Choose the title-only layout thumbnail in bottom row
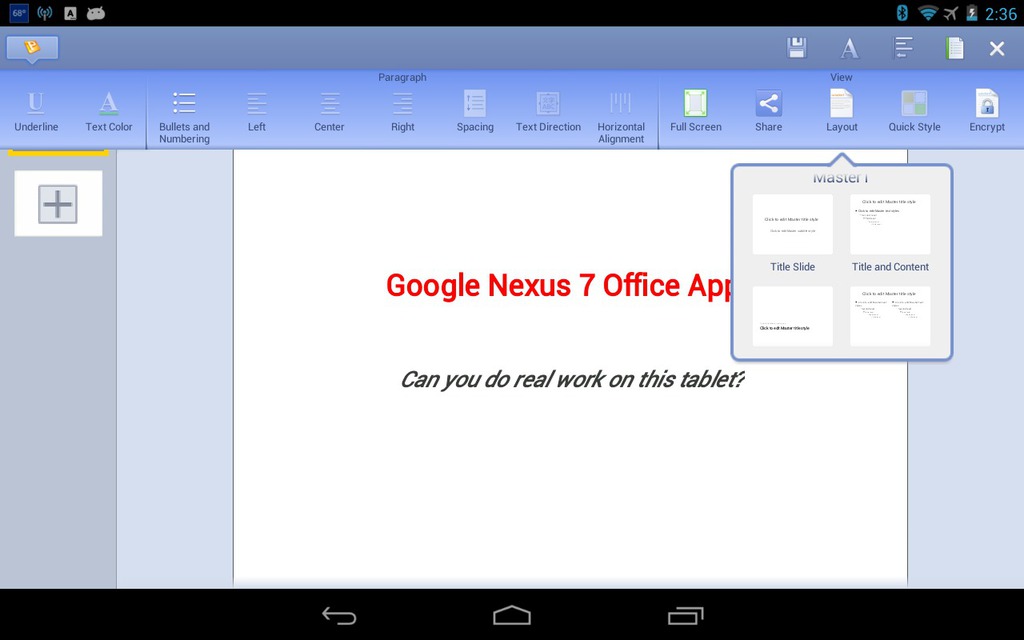 pos(792,316)
